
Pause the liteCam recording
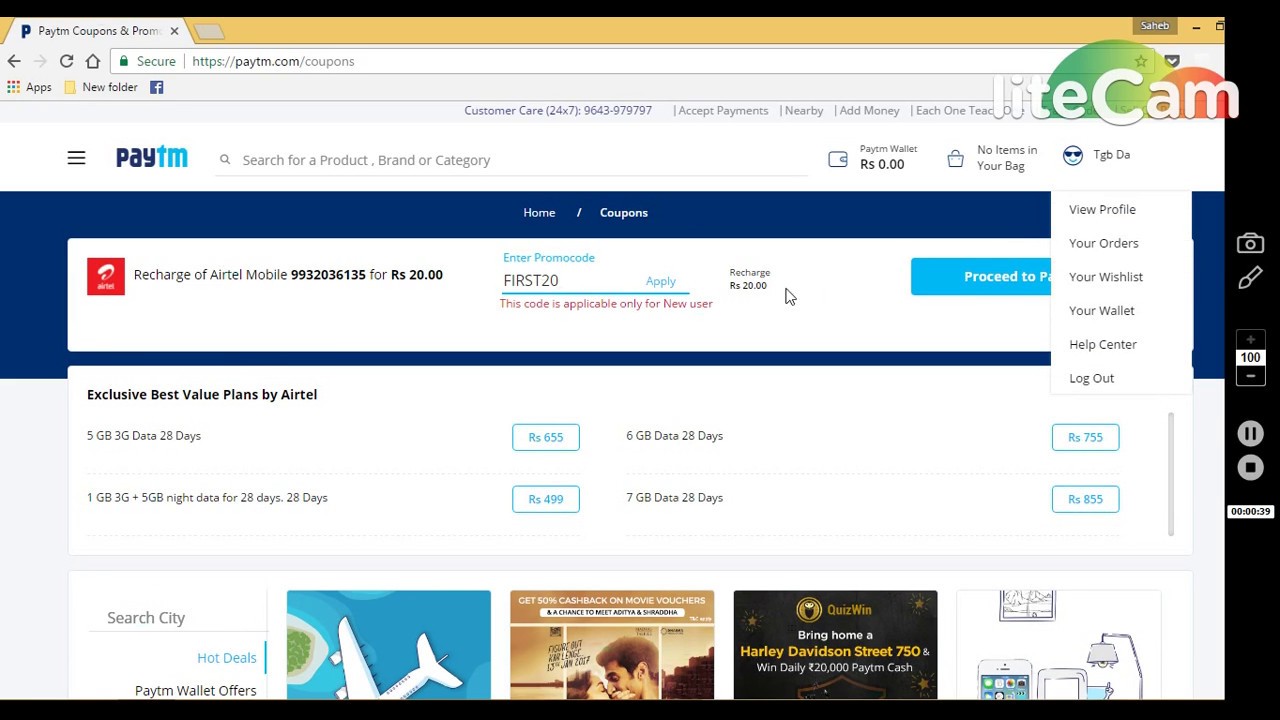point(1250,433)
